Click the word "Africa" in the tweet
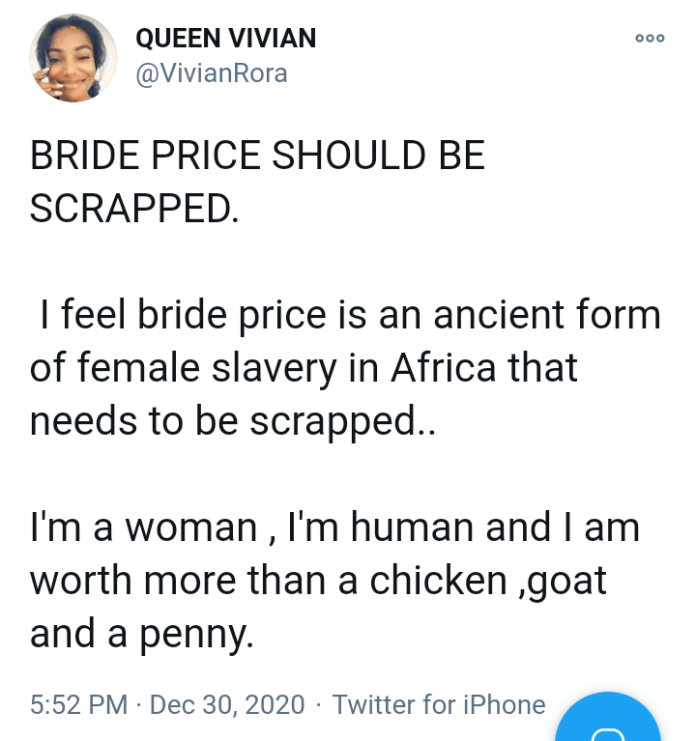Viewport: 696px width, 741px height. [443, 368]
